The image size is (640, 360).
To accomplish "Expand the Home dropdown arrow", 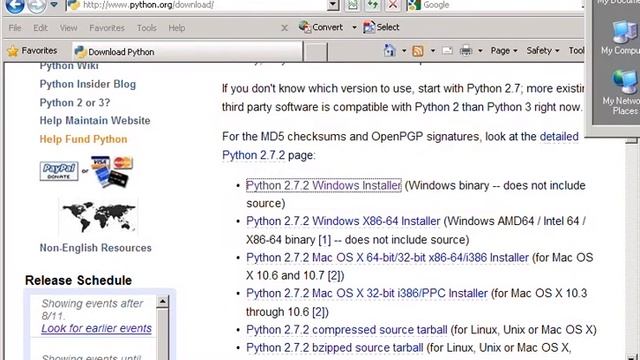I will [404, 51].
